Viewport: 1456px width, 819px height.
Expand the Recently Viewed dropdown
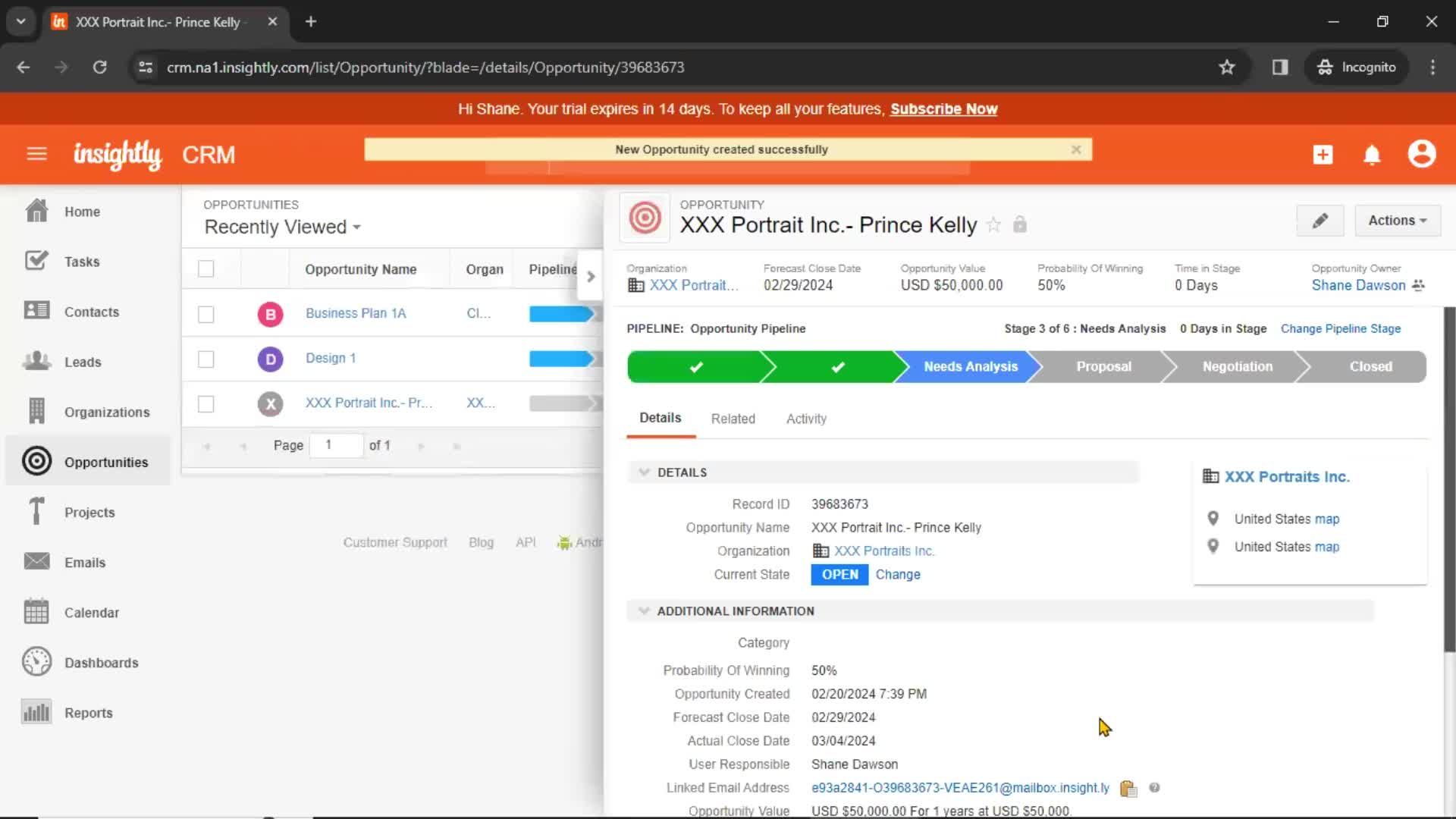click(x=281, y=227)
